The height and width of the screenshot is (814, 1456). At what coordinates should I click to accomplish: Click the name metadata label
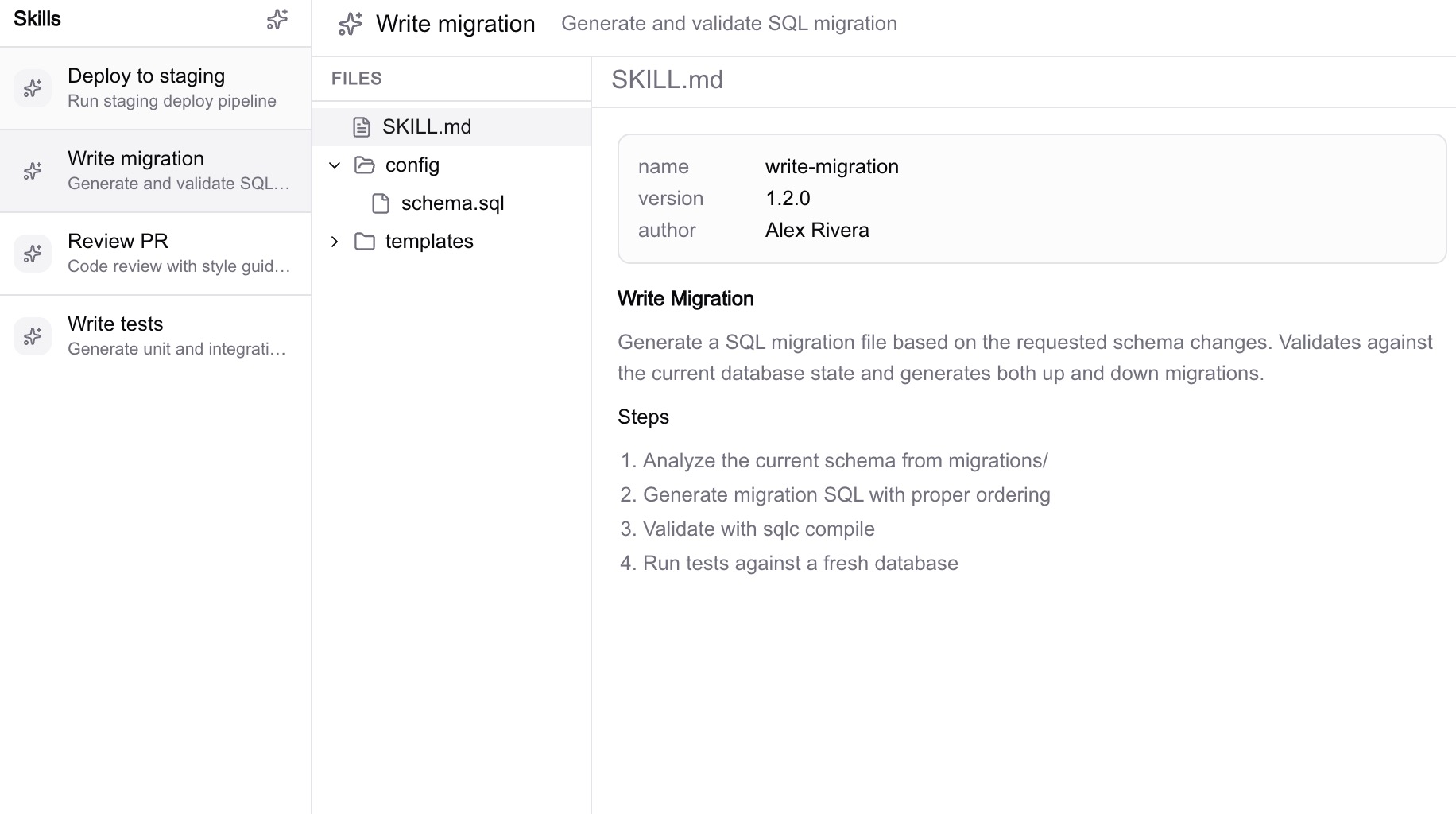pyautogui.click(x=664, y=167)
